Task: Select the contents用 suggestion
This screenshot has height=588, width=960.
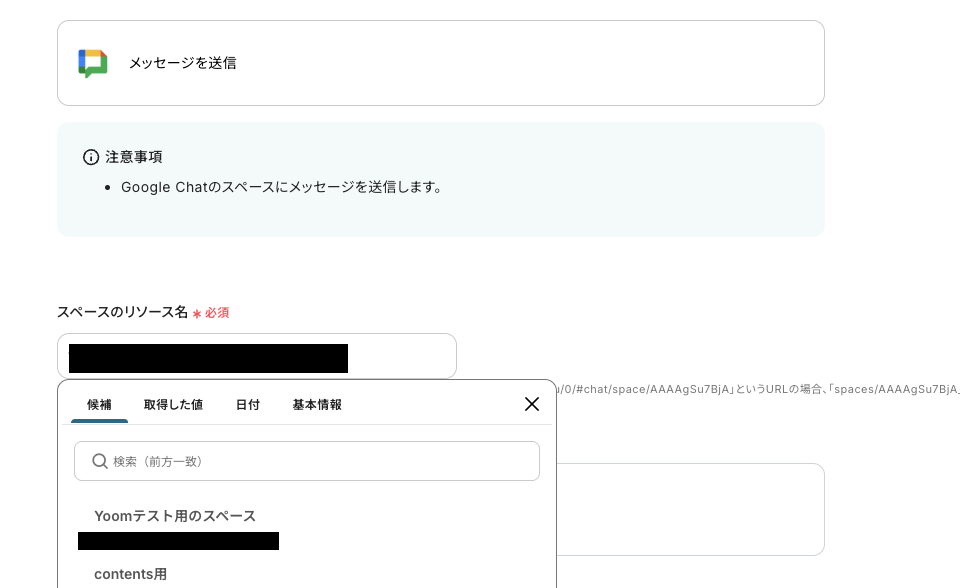Action: pos(130,574)
